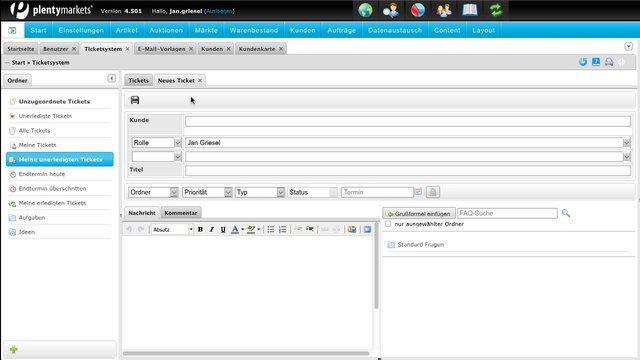Open the Rolle dropdown
The image size is (640, 360).
click(x=156, y=142)
